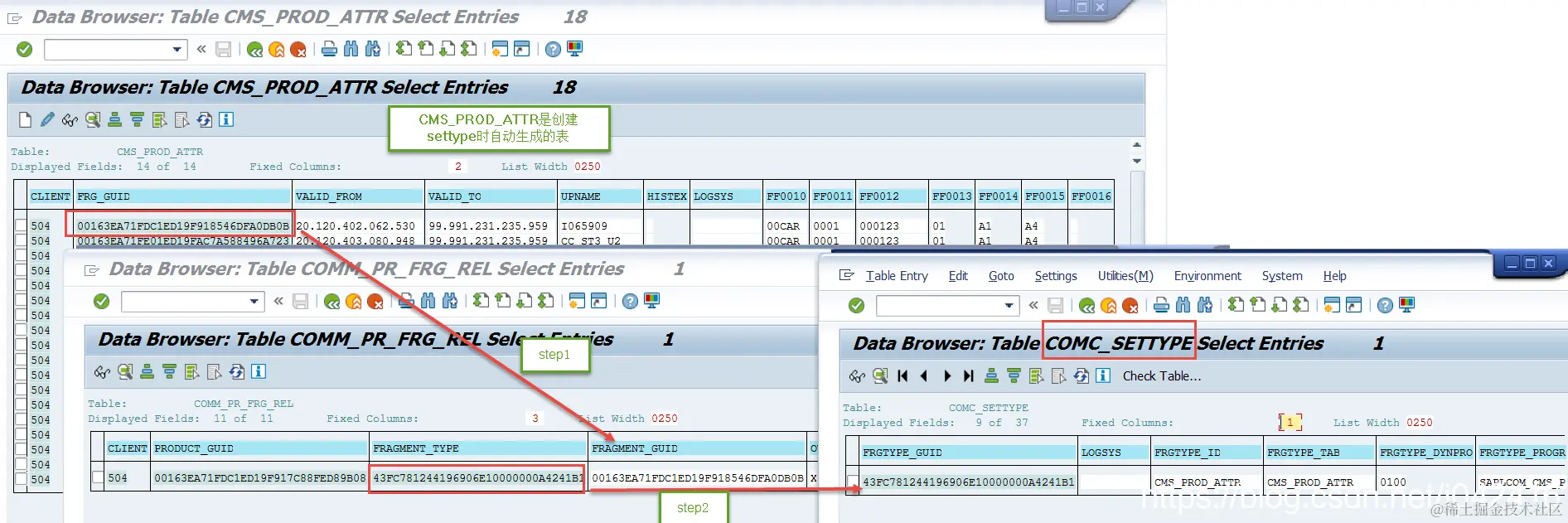Click Save icon in COMC_SETTYPE window toolbar
The width and height of the screenshot is (1568, 523).
[1056, 306]
